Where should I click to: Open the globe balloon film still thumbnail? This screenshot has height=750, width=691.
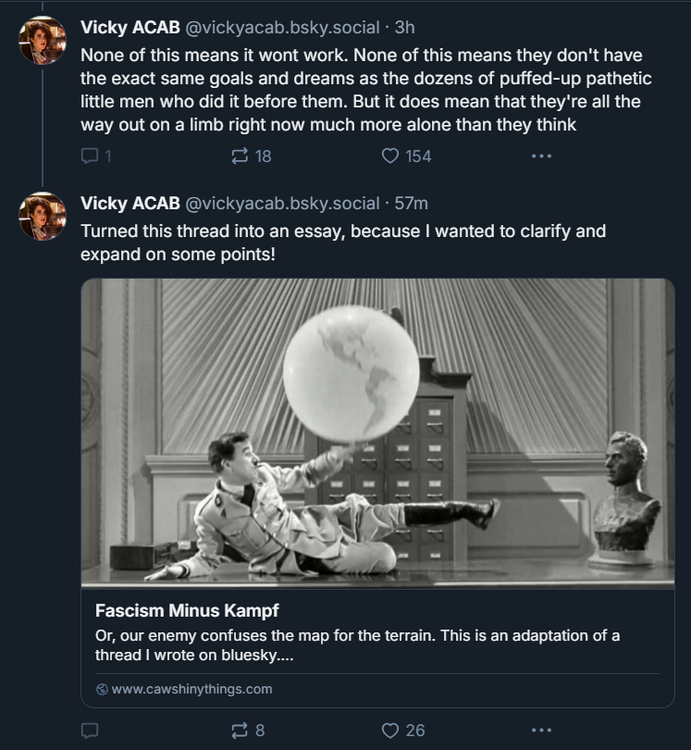tap(377, 433)
